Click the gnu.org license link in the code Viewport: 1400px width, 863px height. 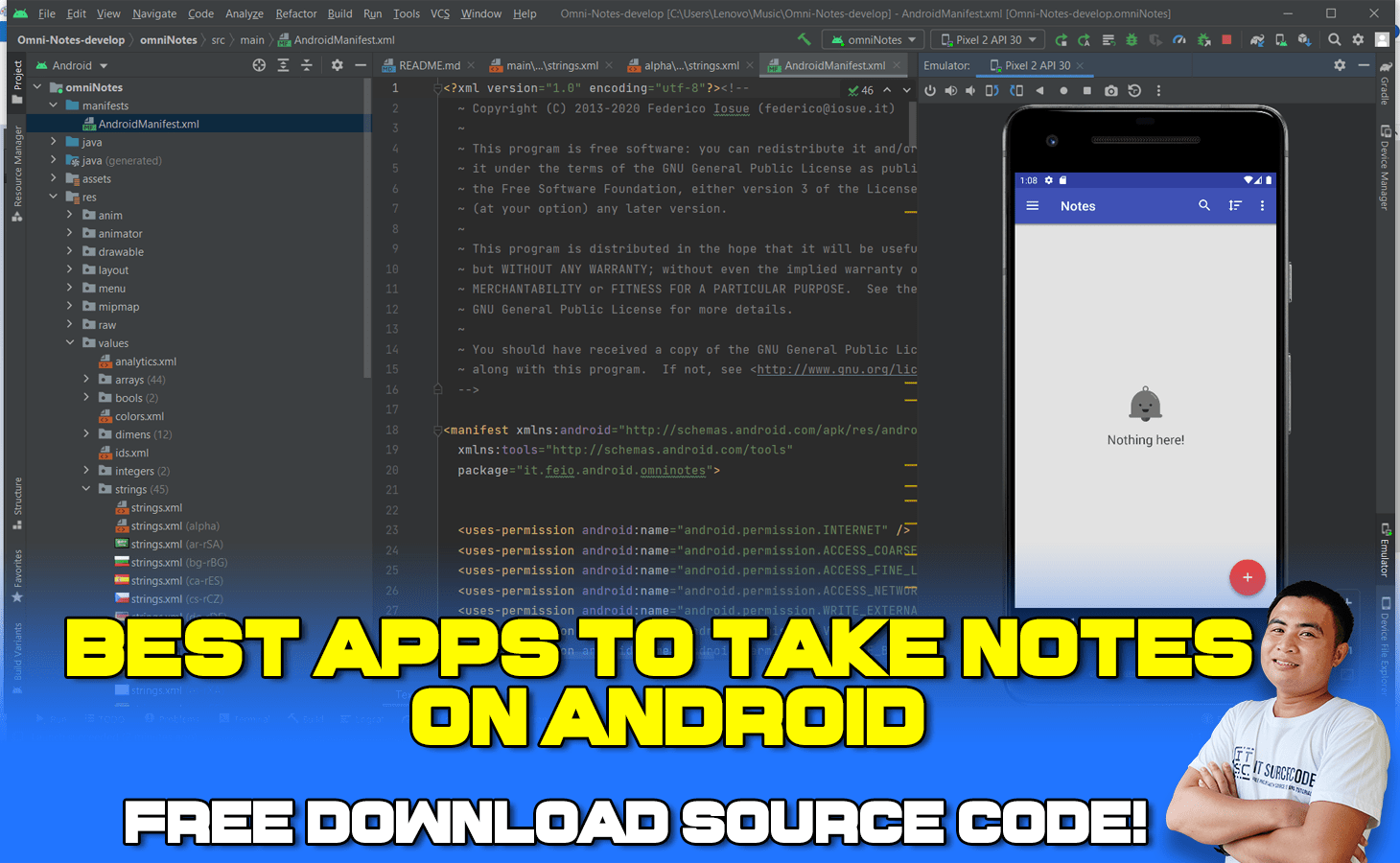point(835,369)
